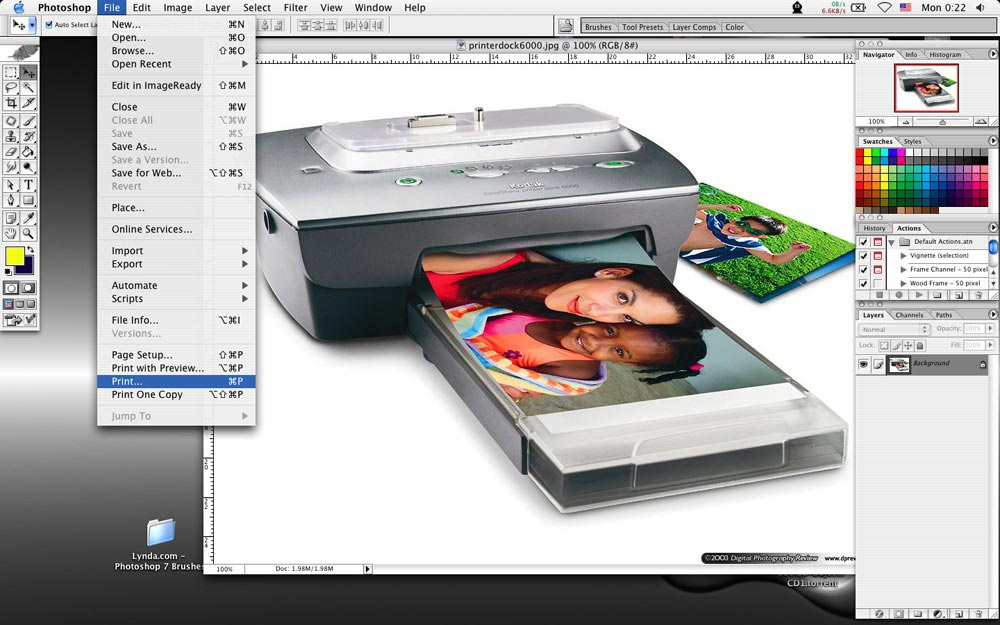Click the foreground yellow color swatch

(15, 256)
